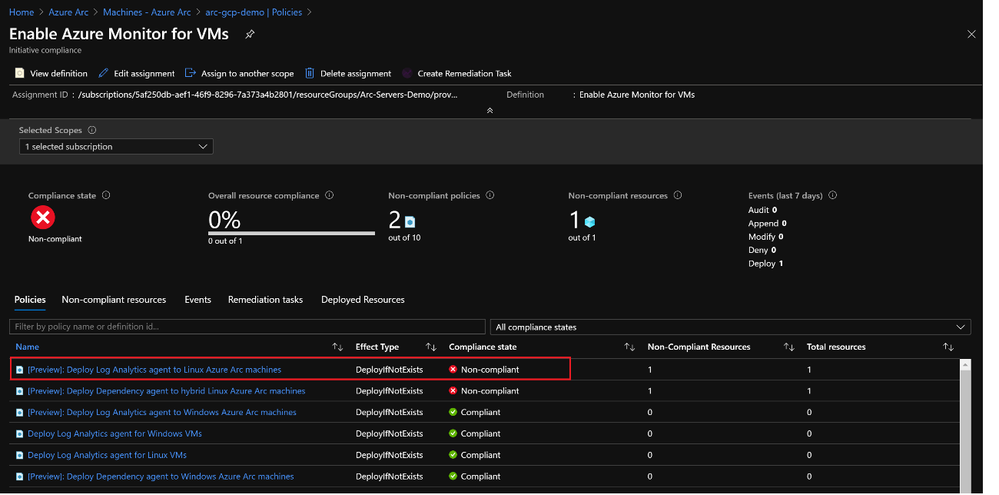Click the 'Audit 0' events entry
This screenshot has height=495, width=999.
pyautogui.click(x=763, y=210)
